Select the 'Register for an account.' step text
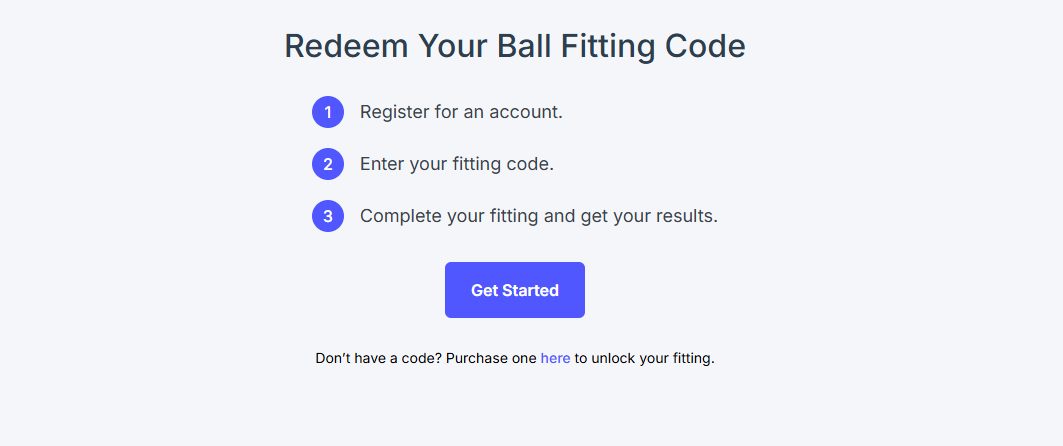The width and height of the screenshot is (1063, 446). (x=461, y=112)
